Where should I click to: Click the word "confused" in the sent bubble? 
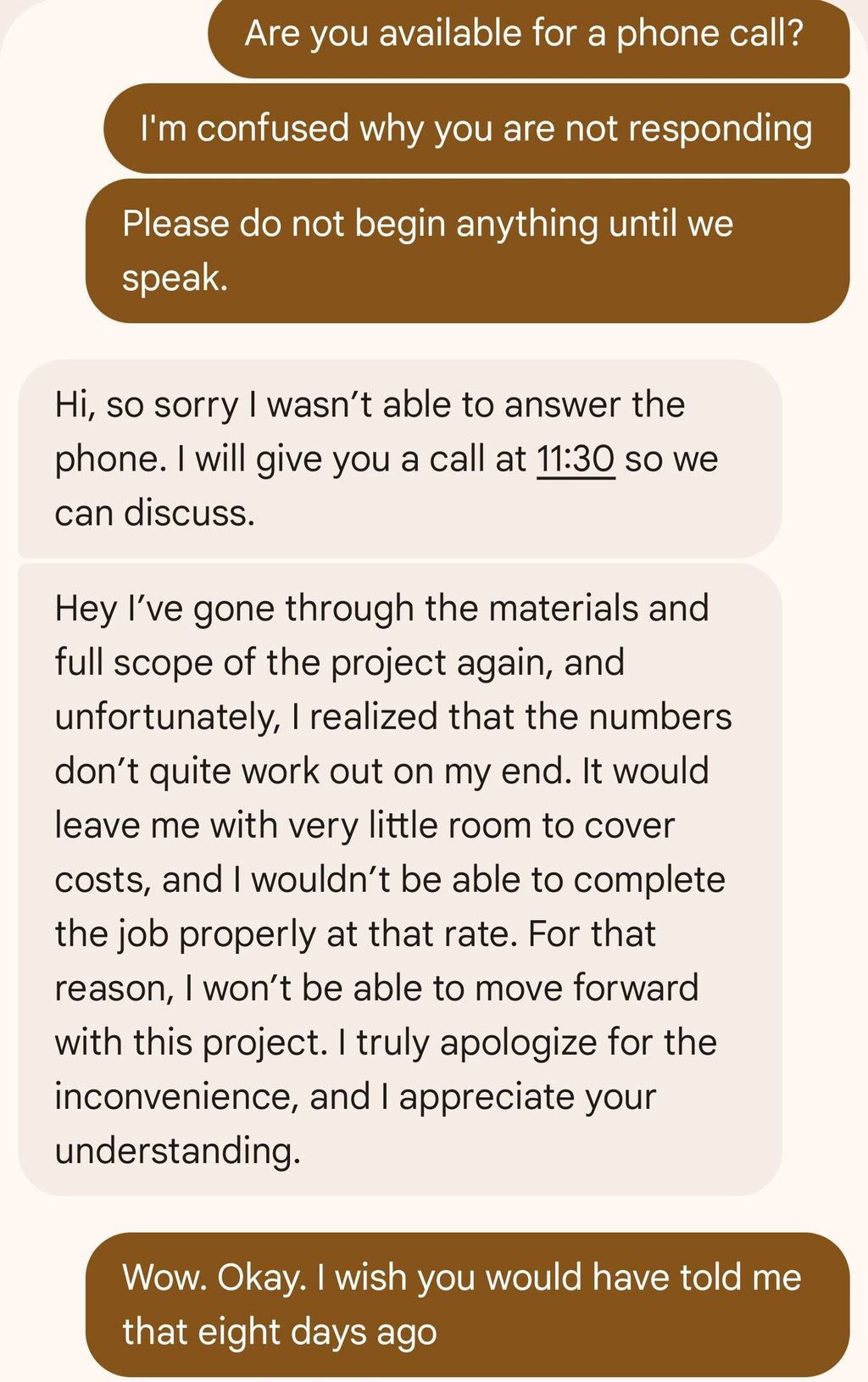[x=273, y=129]
